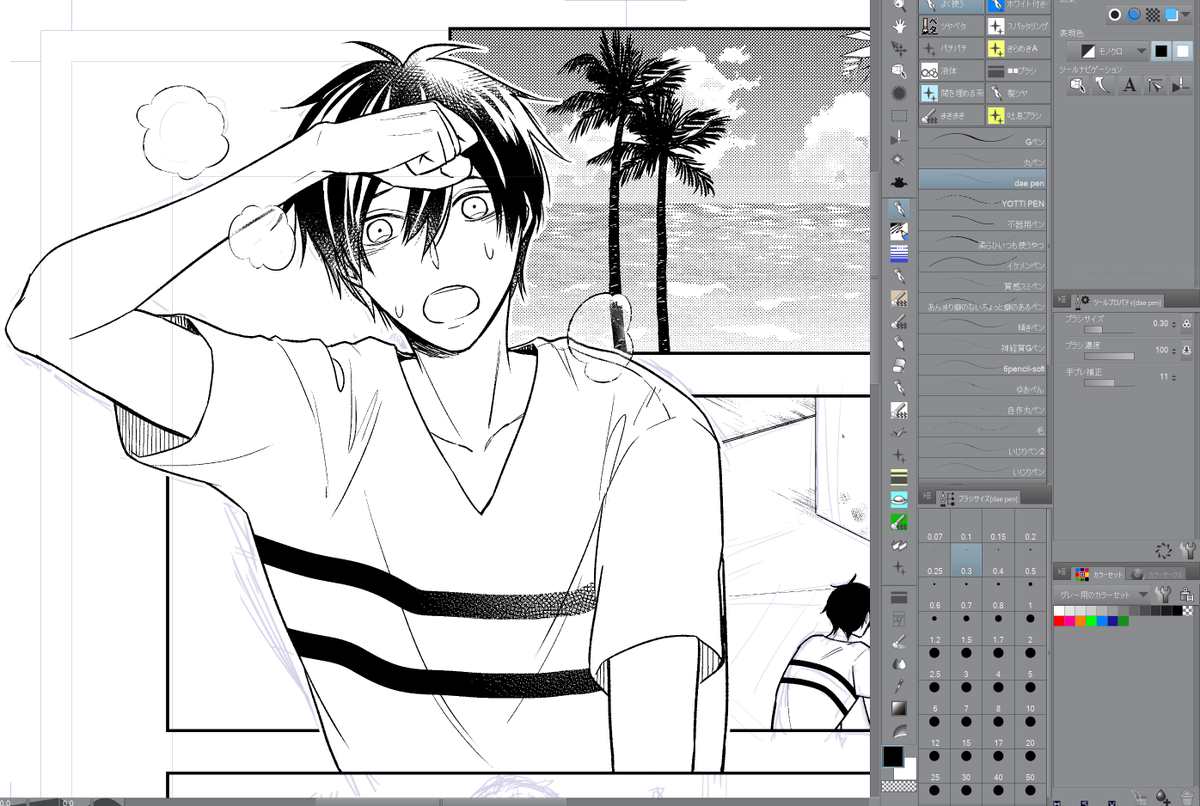
Task: Open tool property wrench settings icon
Action: coord(1187,550)
